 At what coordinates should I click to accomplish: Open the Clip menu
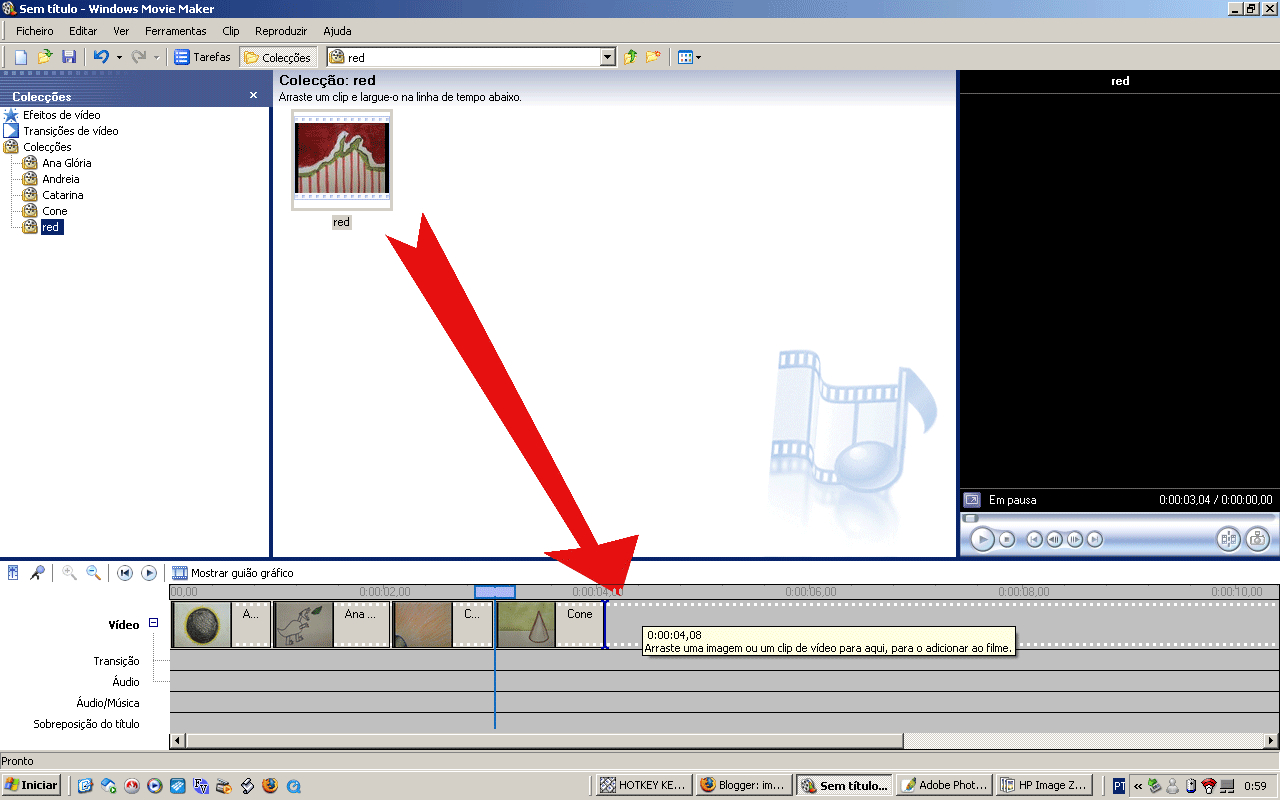click(x=231, y=31)
